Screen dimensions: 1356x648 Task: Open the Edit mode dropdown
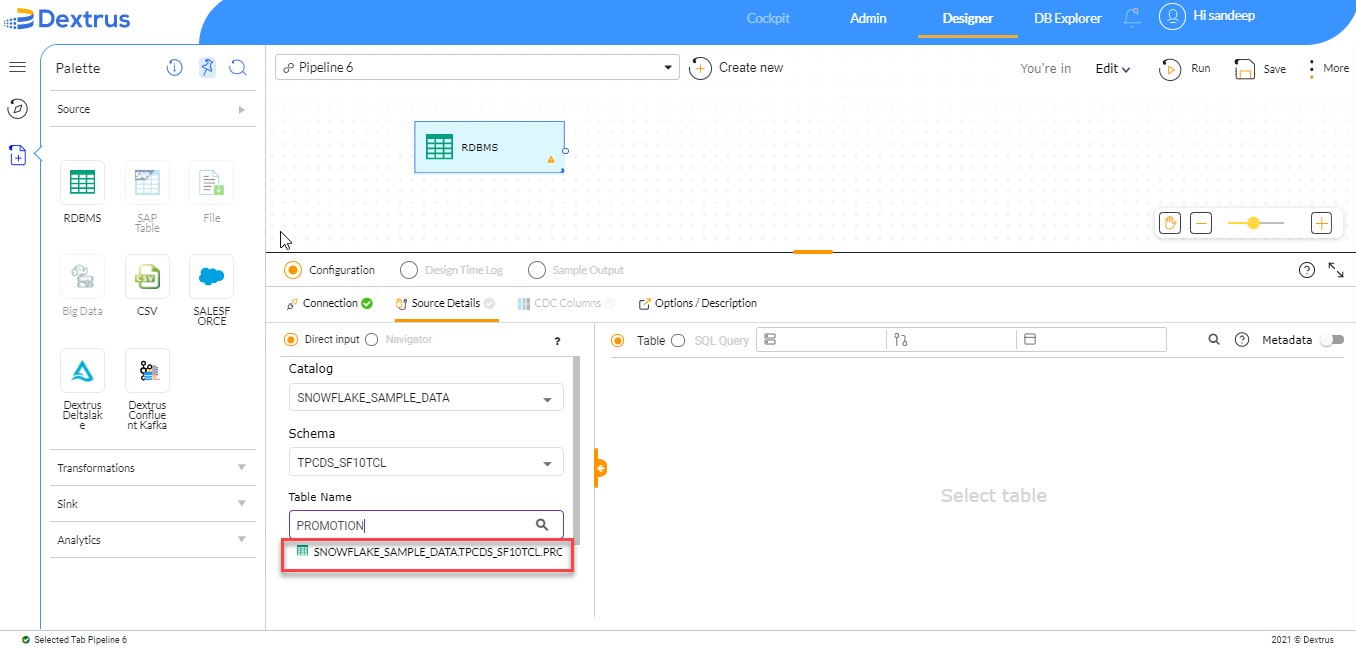pyautogui.click(x=1112, y=69)
